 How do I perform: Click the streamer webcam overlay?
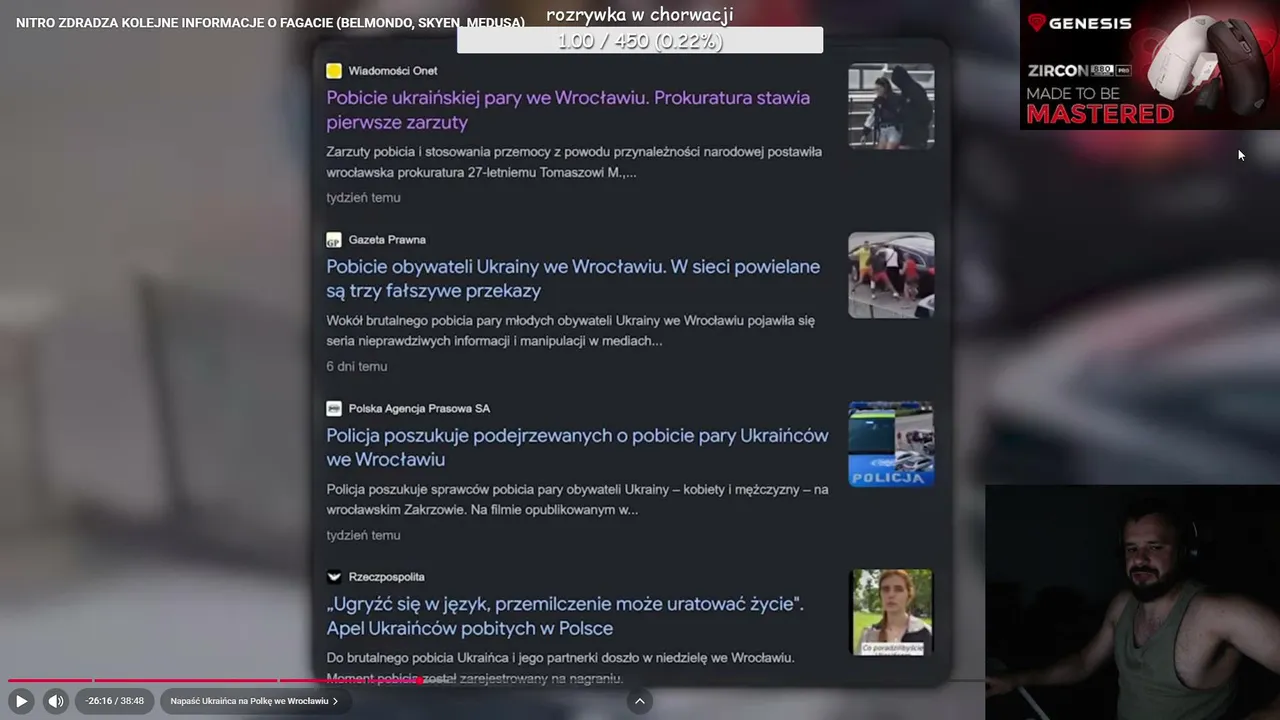(x=1132, y=602)
